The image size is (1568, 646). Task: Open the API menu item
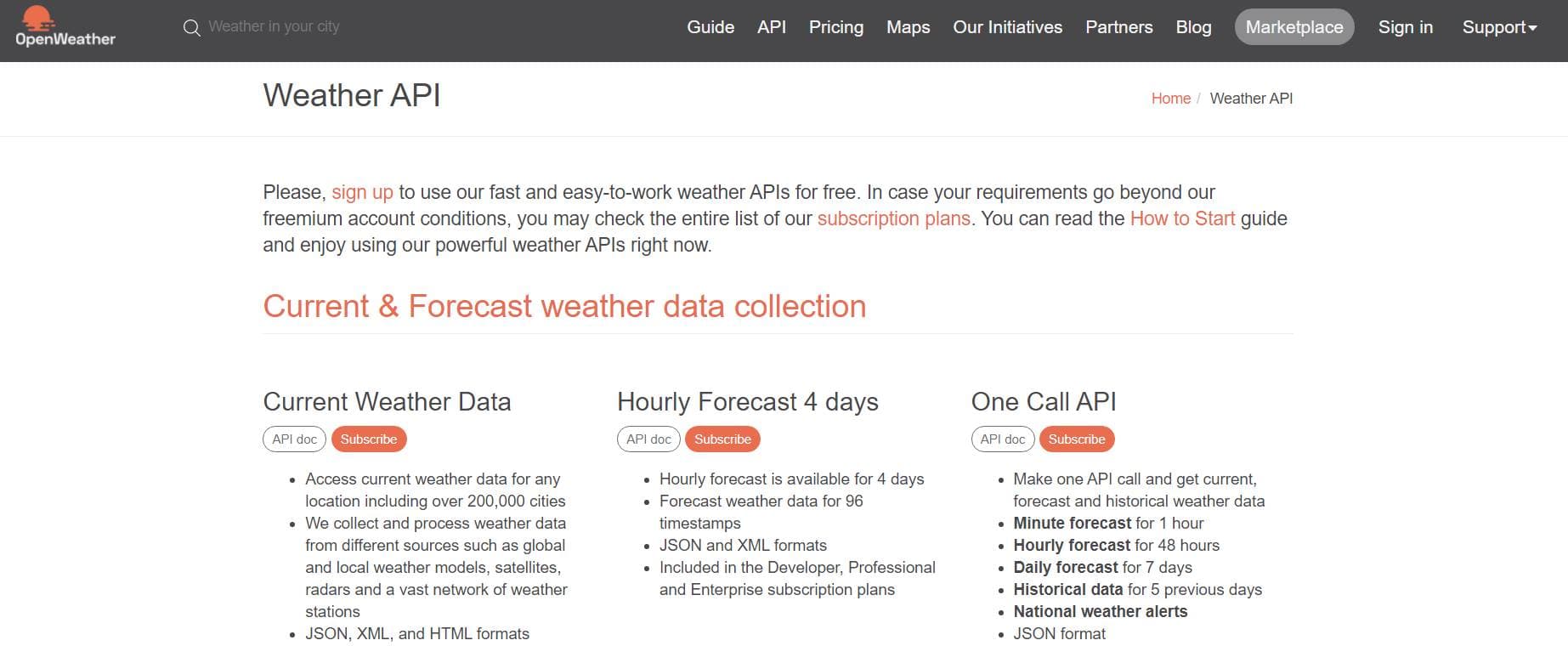(772, 27)
